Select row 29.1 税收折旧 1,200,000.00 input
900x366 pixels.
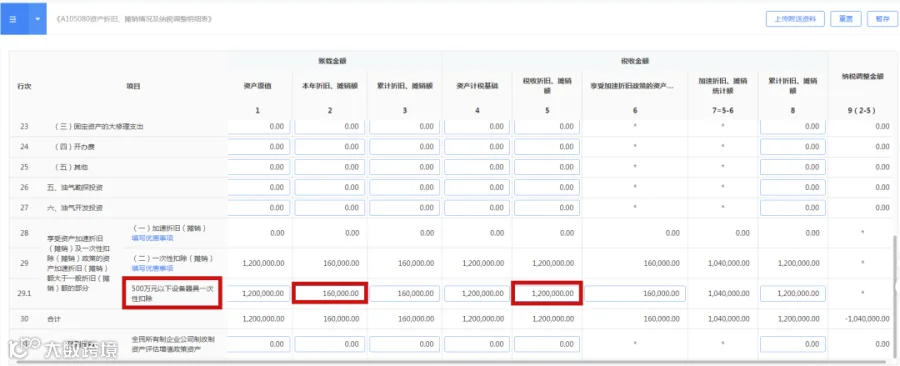pos(547,293)
